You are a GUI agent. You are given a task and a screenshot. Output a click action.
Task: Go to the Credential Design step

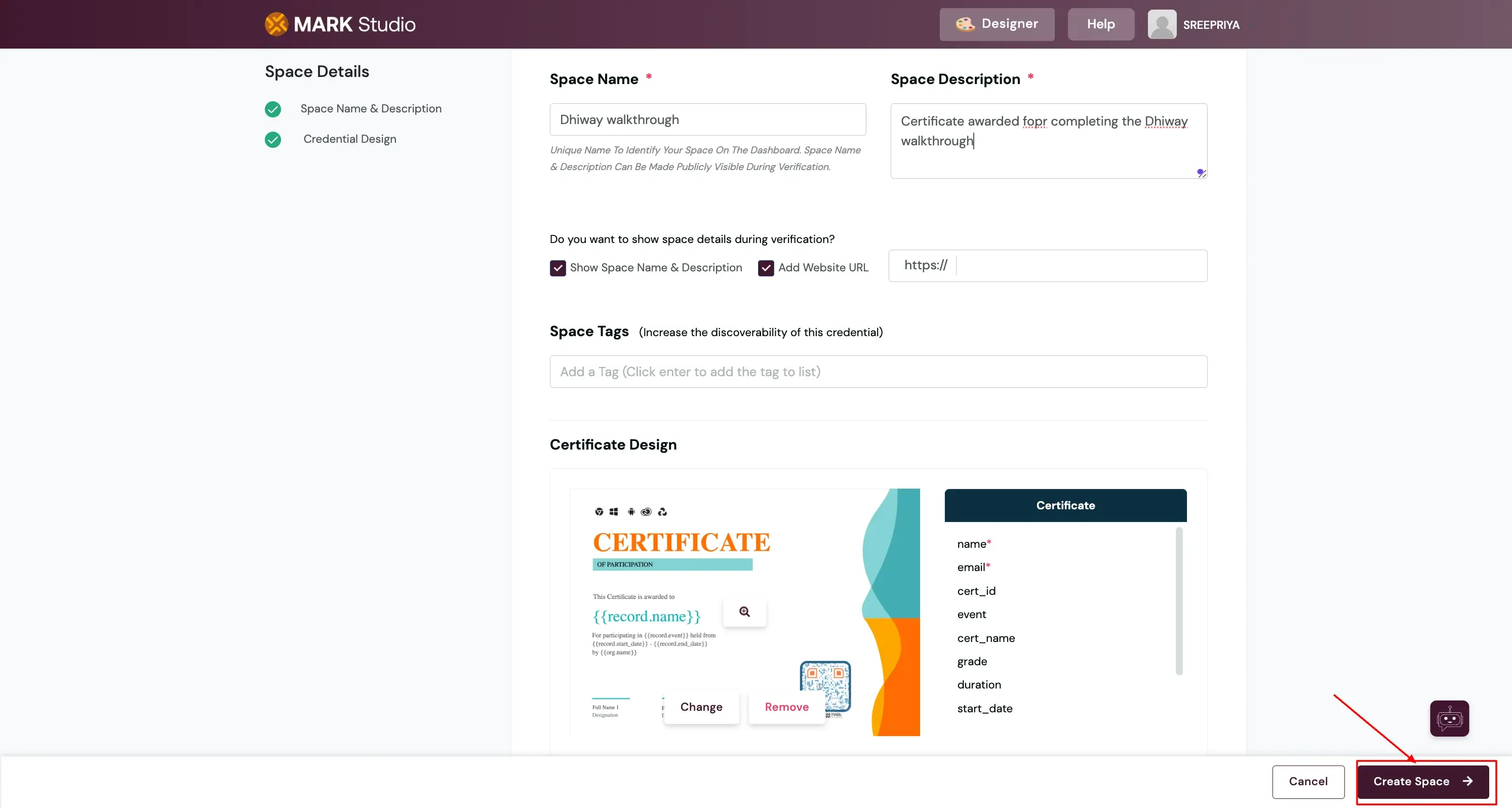350,139
